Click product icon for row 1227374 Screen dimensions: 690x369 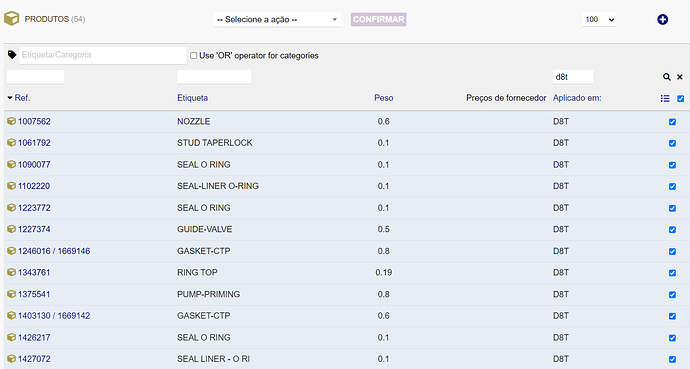tap(11, 229)
